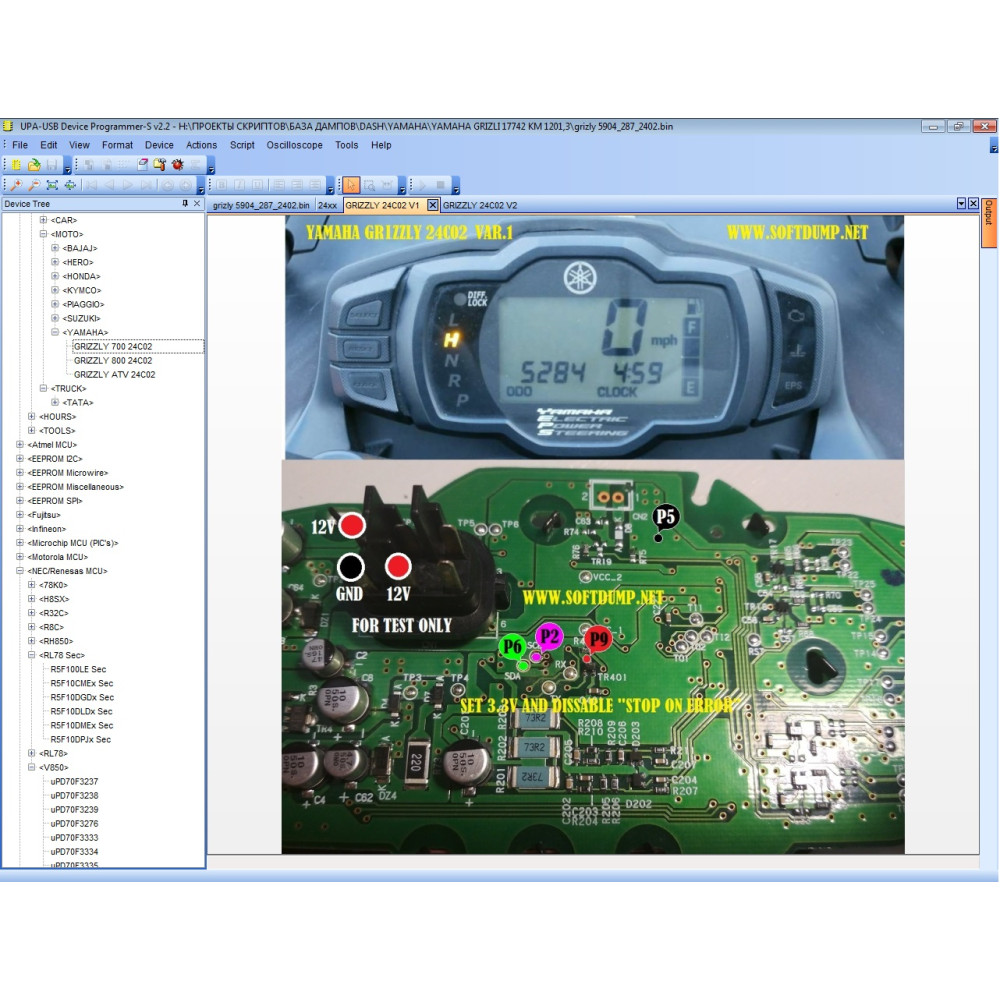Switch to the 24xx tab
The image size is (1000, 1000).
(327, 205)
